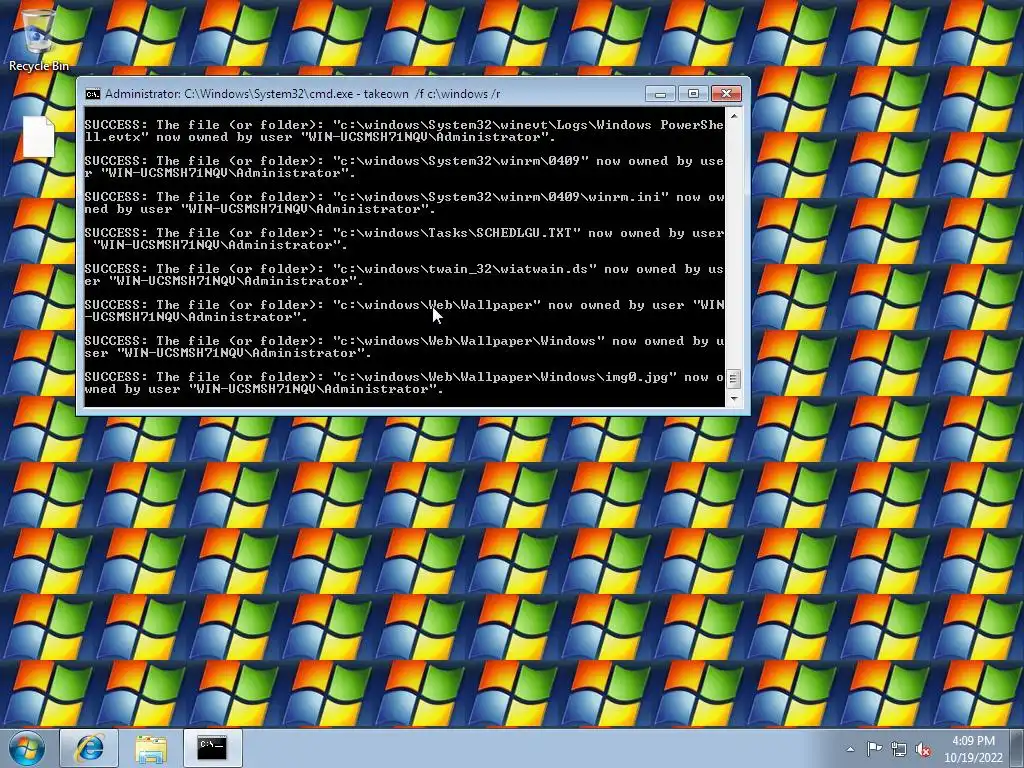Click the line mentioning img0.jpg
Image resolution: width=1024 pixels, height=768 pixels.
pyautogui.click(x=404, y=377)
